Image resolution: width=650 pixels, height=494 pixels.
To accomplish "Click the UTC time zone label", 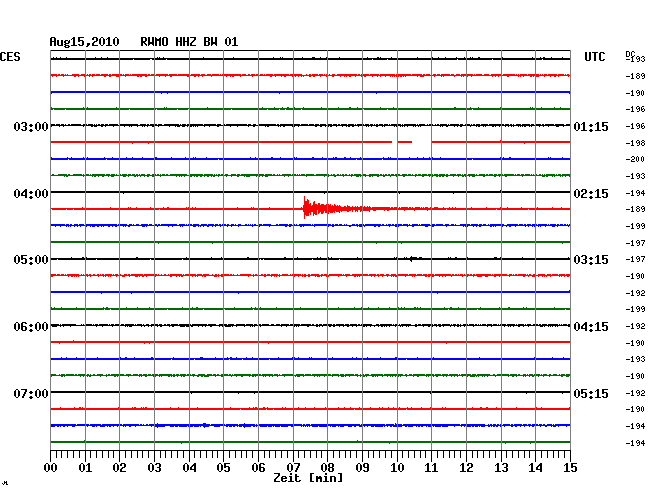I will pos(594,57).
